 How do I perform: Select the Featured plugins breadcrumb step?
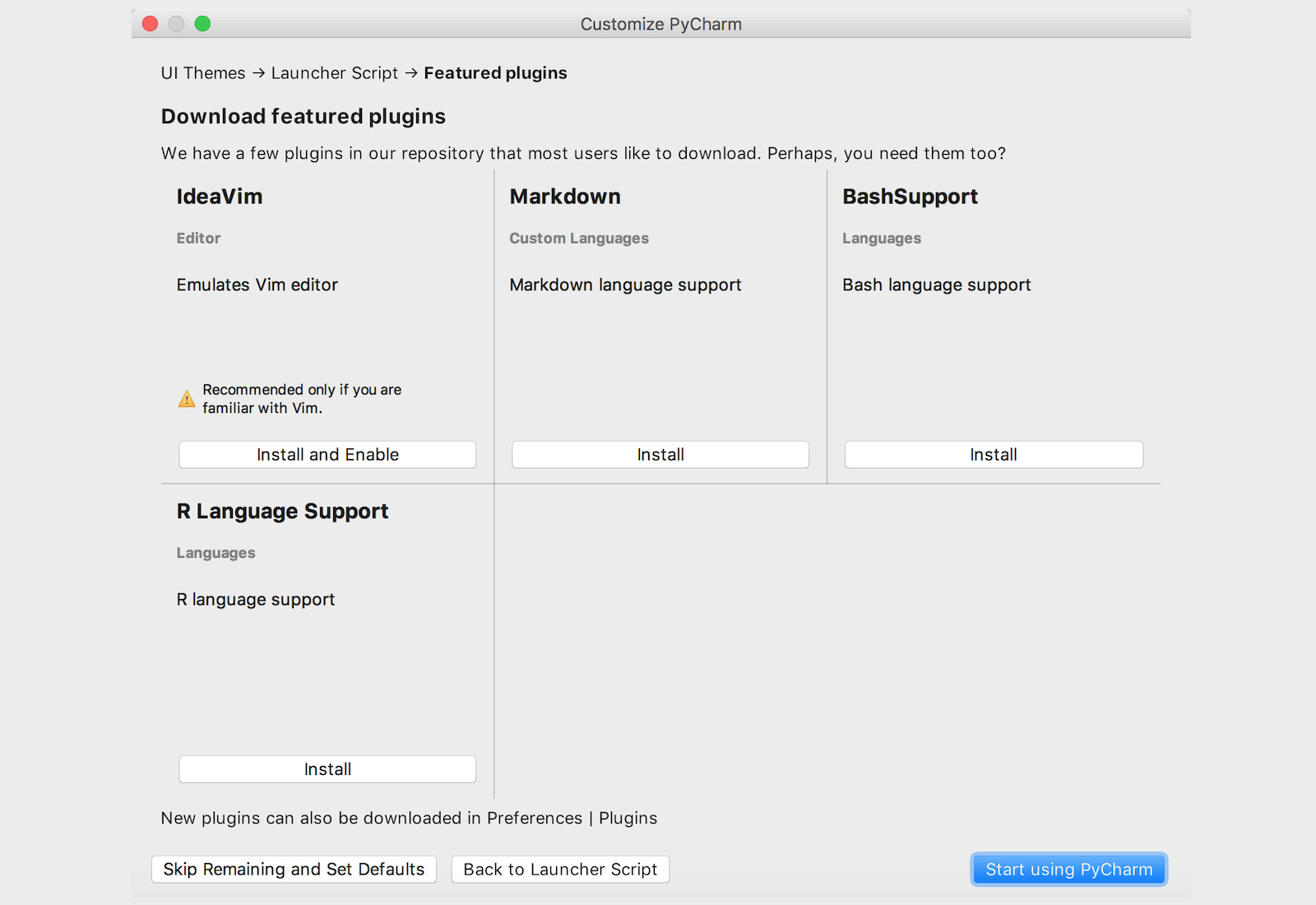495,73
